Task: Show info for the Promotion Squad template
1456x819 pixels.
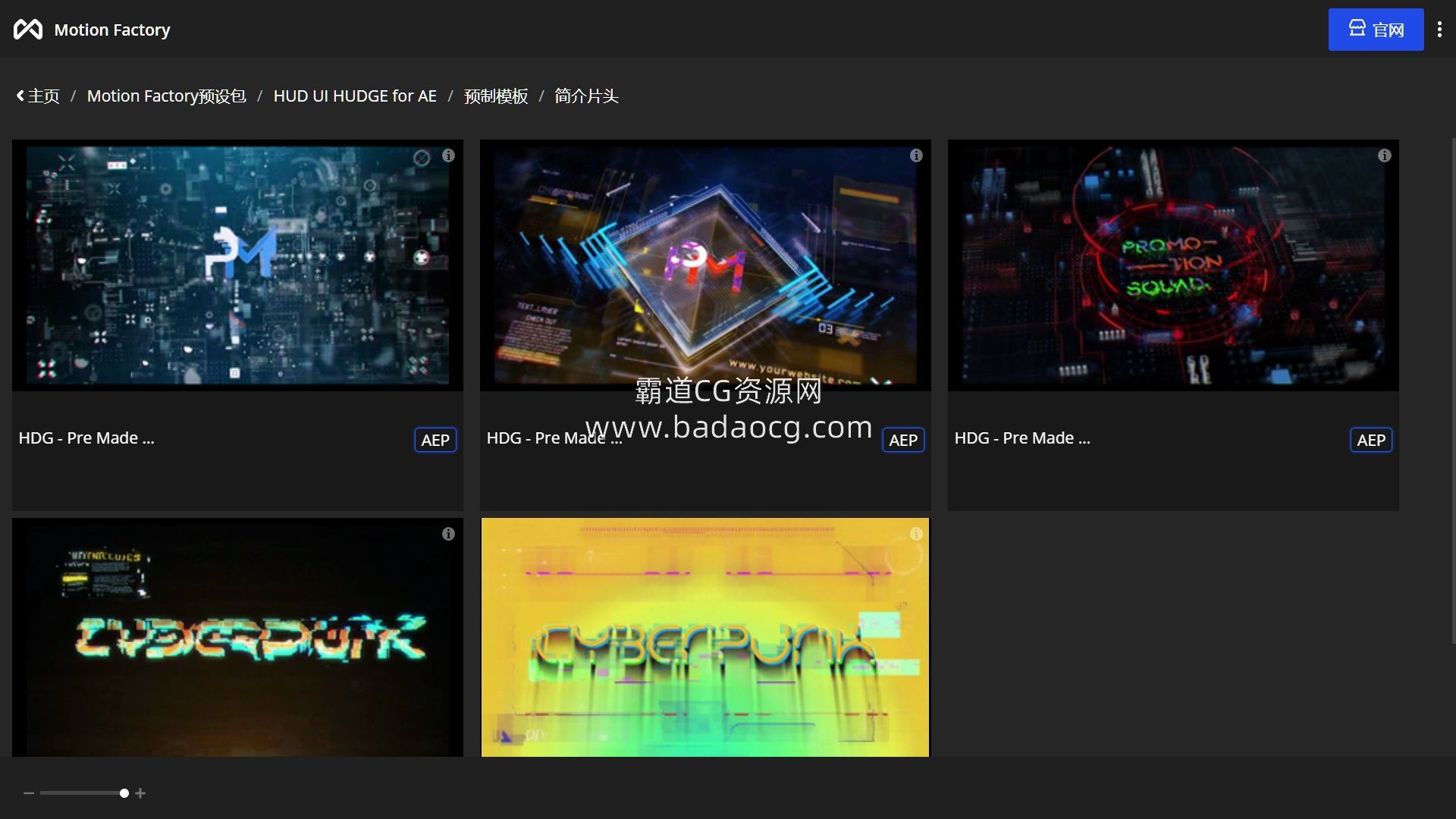Action: point(1384,155)
